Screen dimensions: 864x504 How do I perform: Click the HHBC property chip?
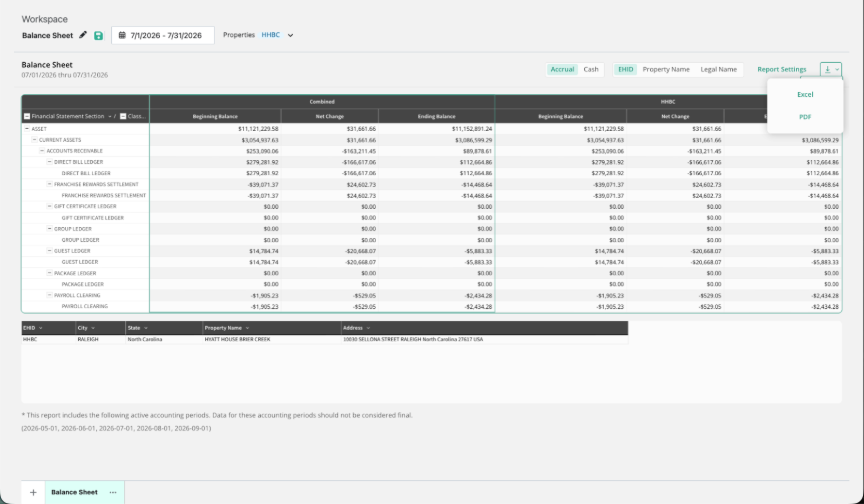click(271, 35)
